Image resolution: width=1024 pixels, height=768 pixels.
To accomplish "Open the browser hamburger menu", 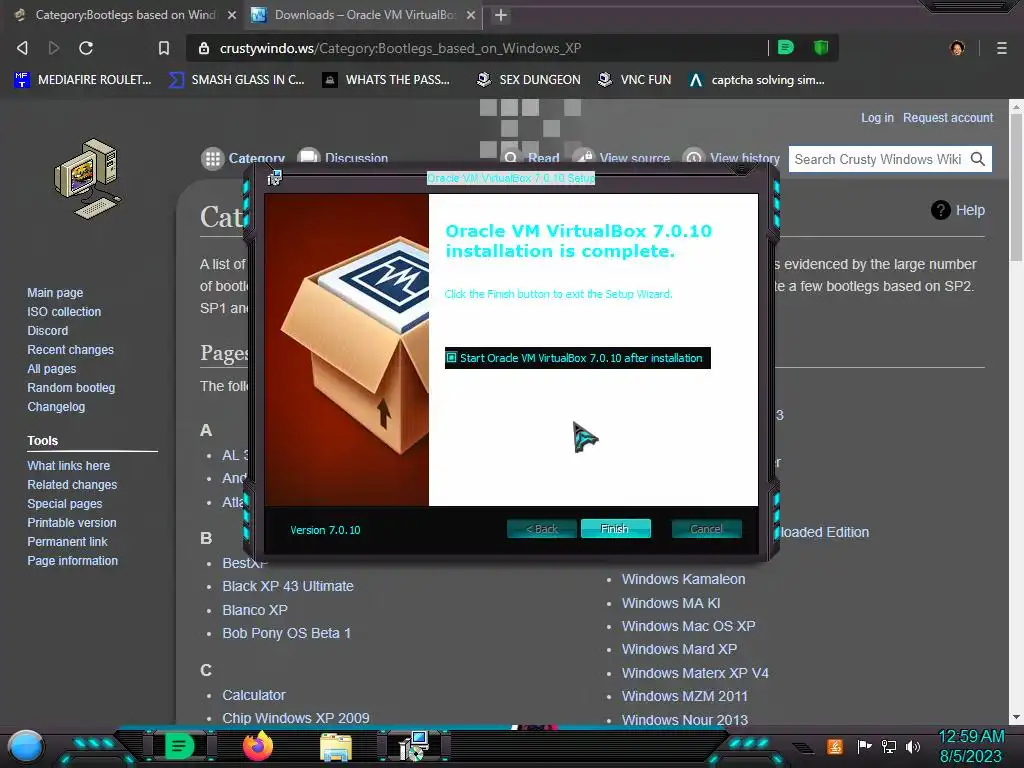I will click(1001, 48).
